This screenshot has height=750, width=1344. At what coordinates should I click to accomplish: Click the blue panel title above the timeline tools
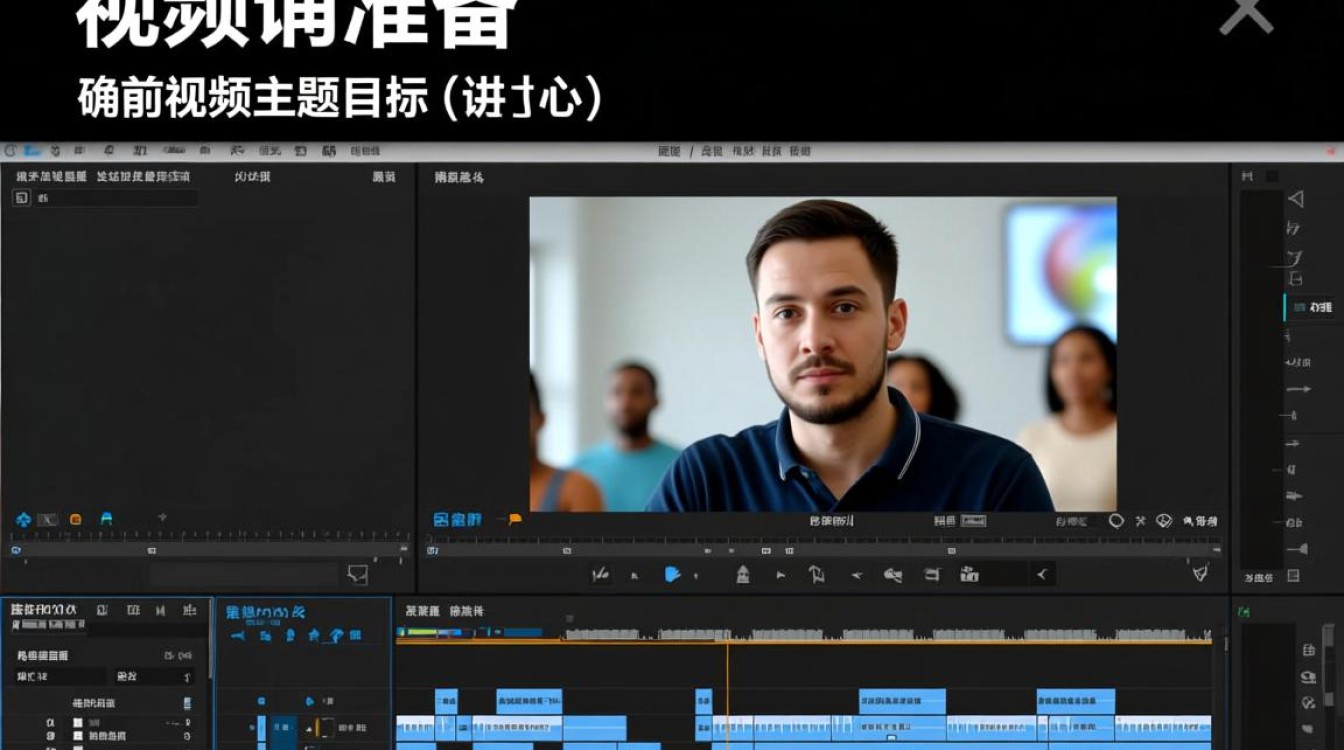click(265, 611)
